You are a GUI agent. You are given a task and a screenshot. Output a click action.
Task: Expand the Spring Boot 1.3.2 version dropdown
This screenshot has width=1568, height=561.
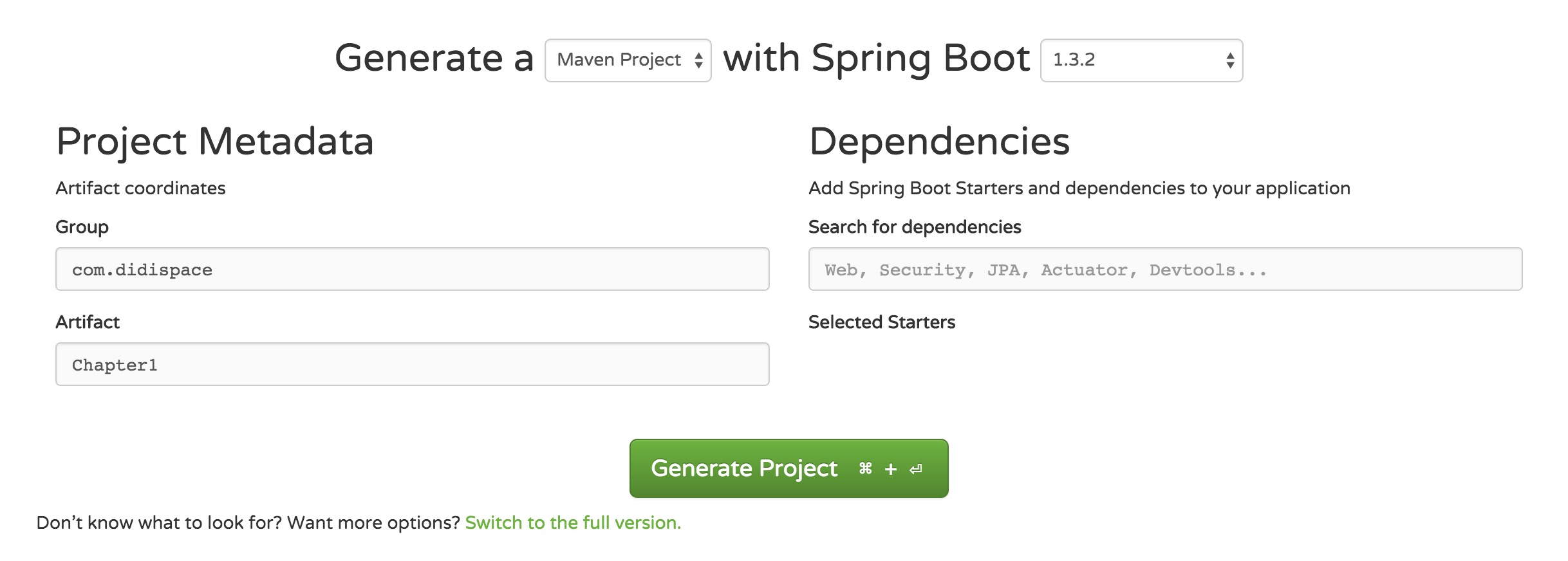click(1133, 60)
